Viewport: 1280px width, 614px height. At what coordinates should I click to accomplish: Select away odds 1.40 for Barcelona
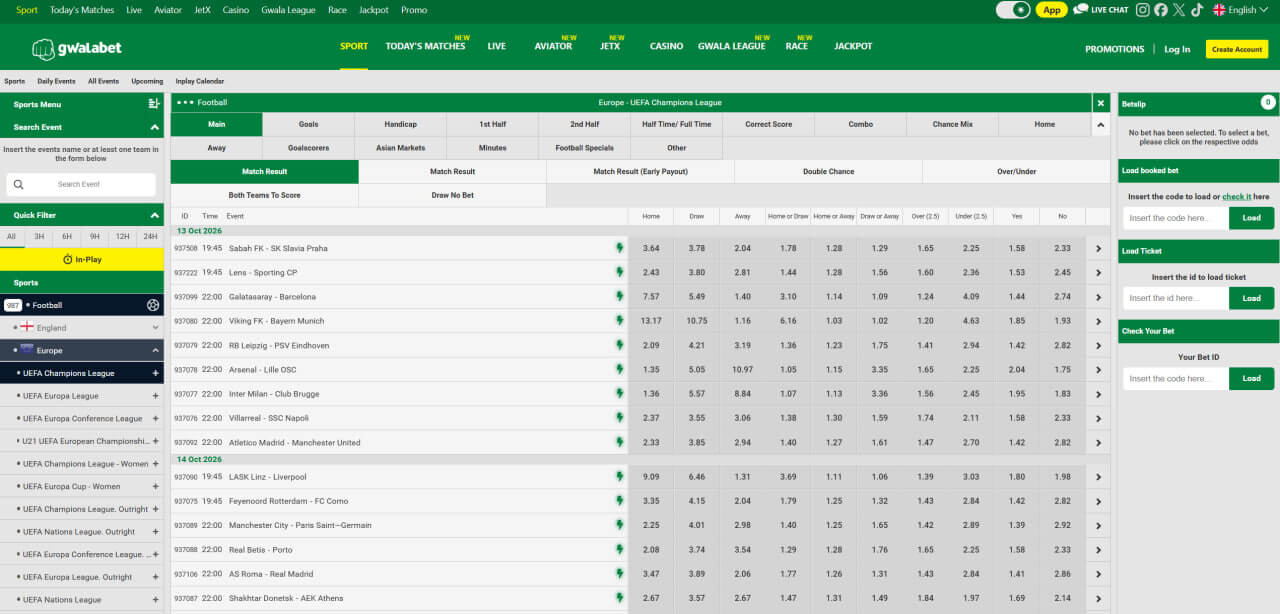[742, 296]
